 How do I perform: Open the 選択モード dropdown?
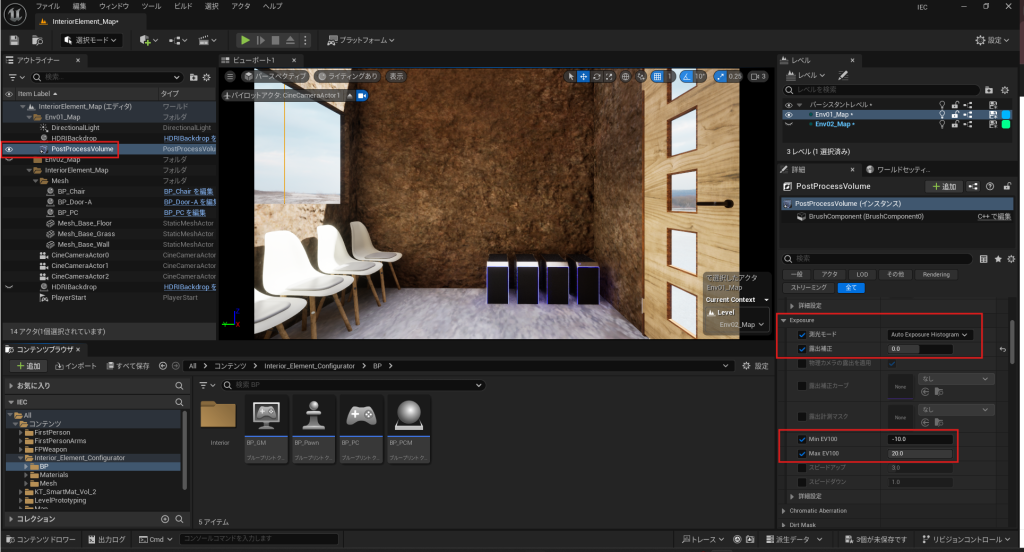coord(92,40)
